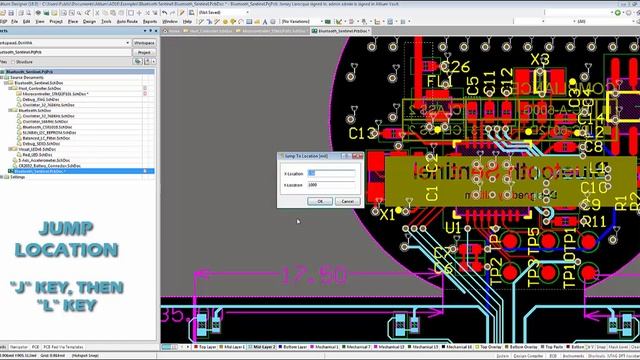This screenshot has height=360, width=640.
Task: Collapse the Visual_LEDx6.SchDoc tree node
Action: (10, 149)
